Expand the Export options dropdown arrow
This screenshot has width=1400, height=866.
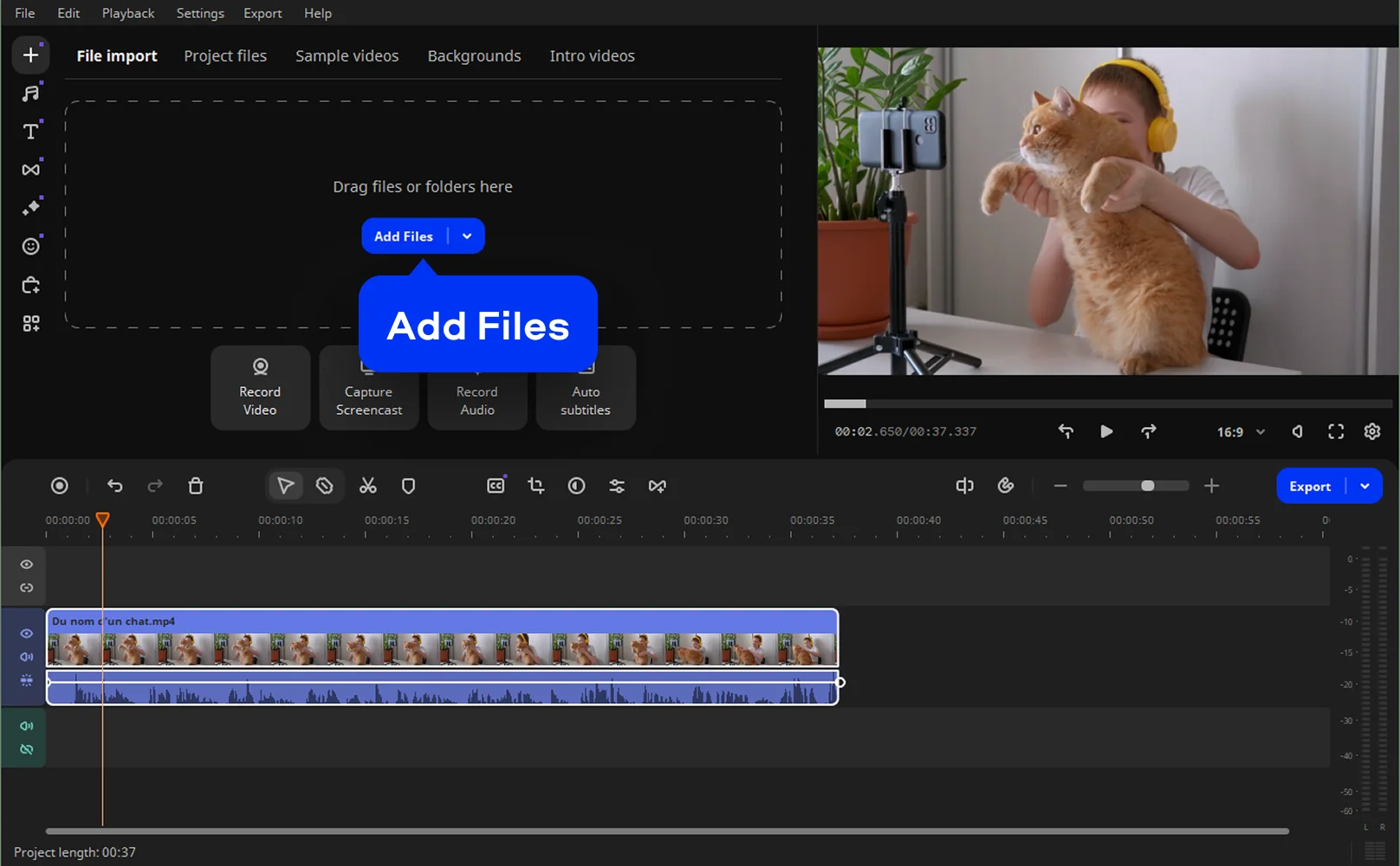[1364, 486]
